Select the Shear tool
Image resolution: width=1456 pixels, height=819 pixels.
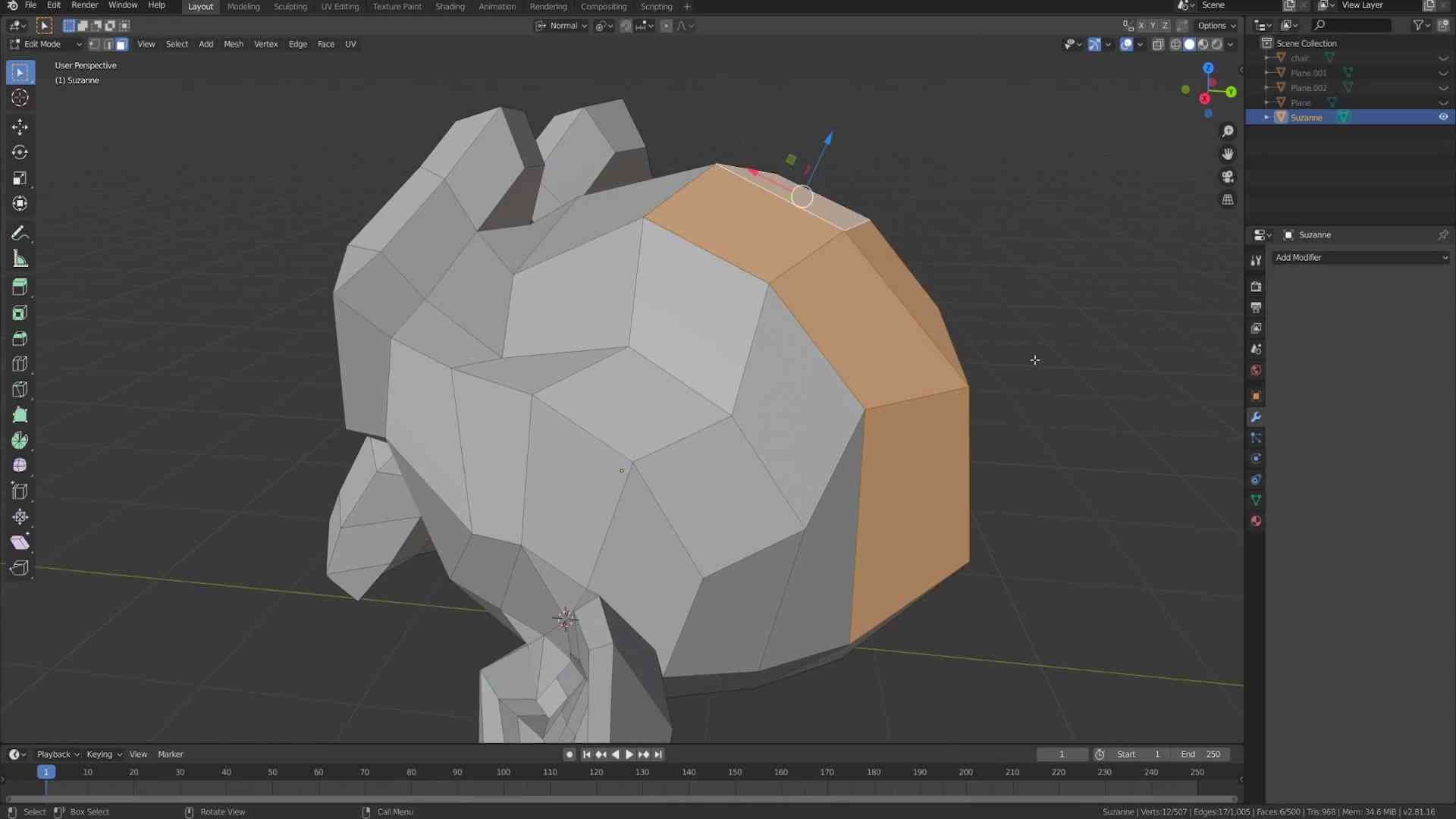(x=20, y=542)
